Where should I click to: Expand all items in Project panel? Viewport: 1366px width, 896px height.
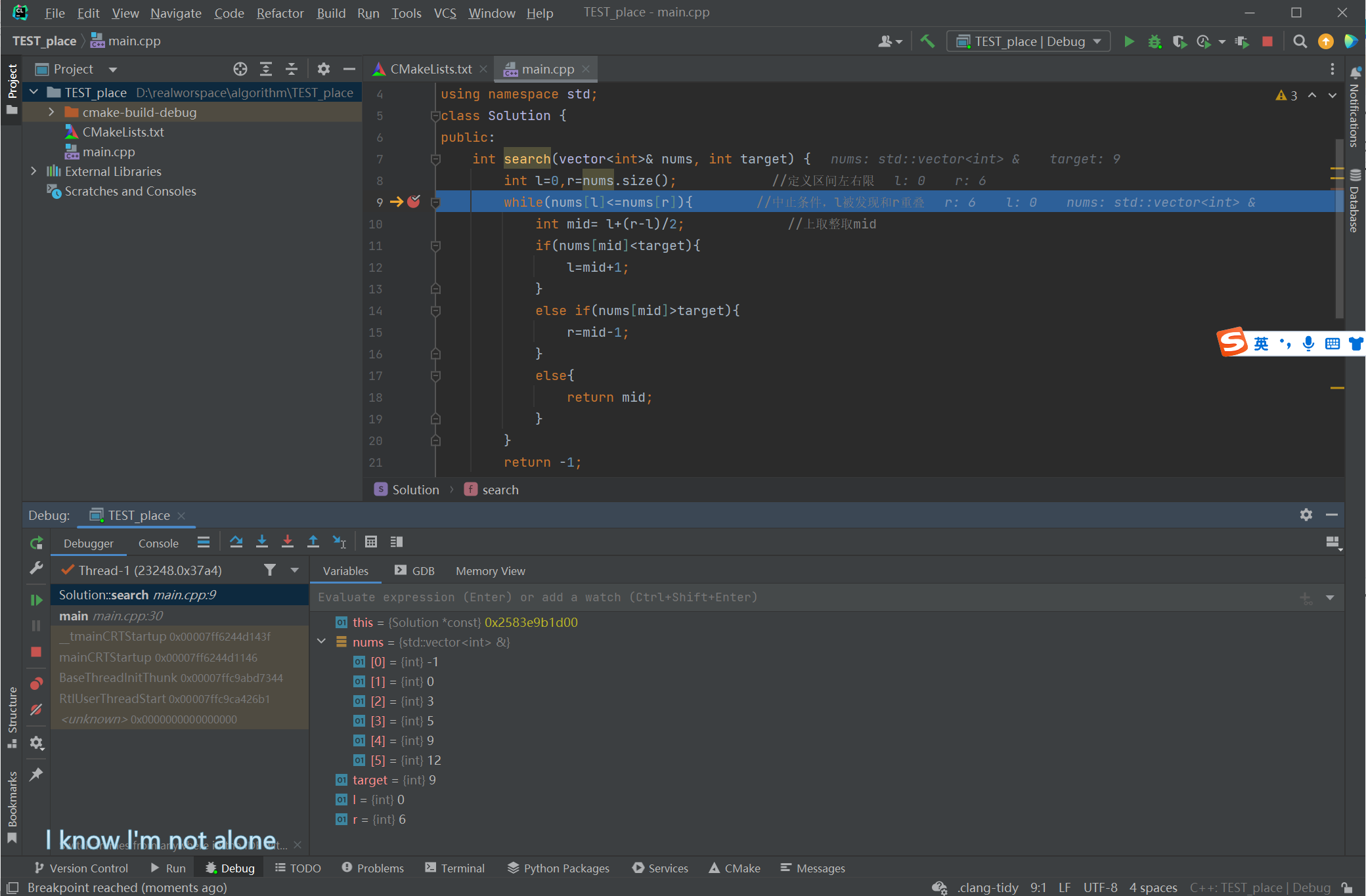(266, 69)
